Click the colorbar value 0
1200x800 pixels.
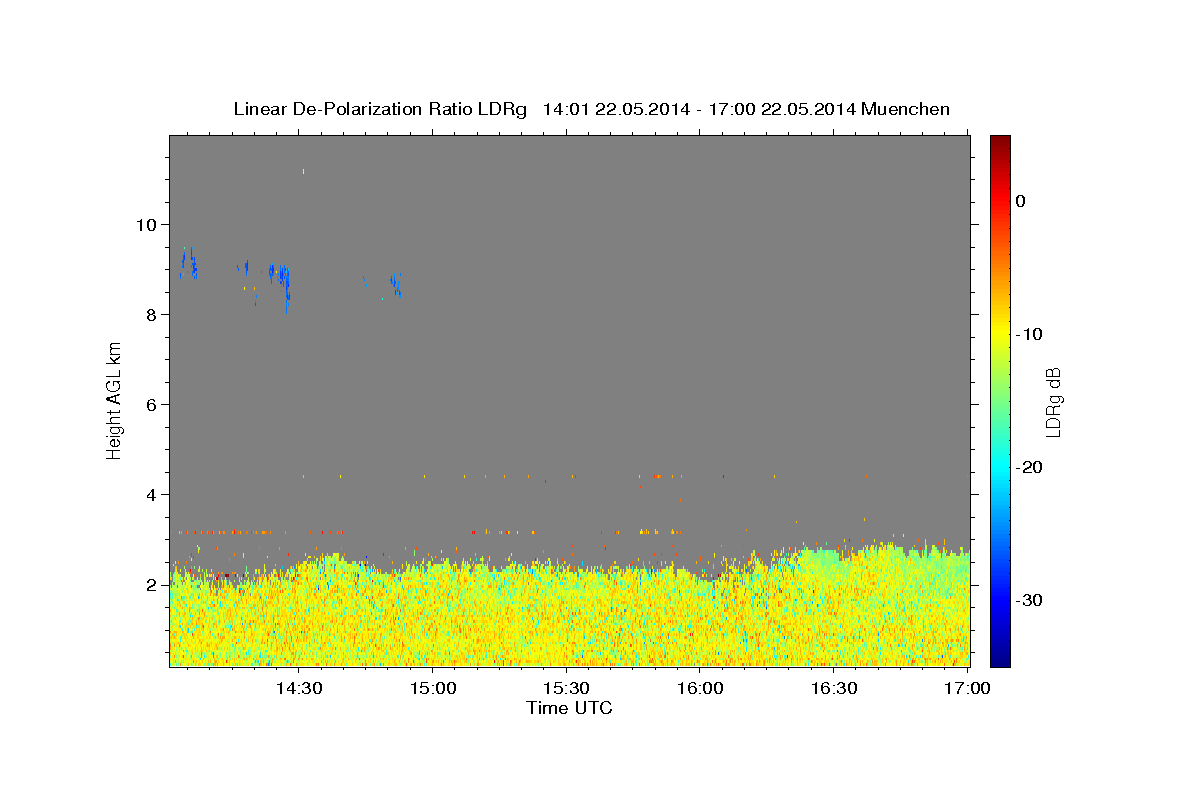pos(1020,201)
